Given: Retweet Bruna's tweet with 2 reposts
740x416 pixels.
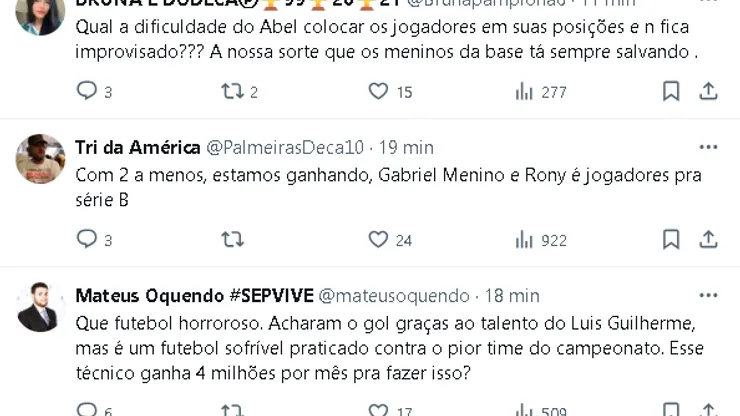Looking at the screenshot, I should point(233,92).
